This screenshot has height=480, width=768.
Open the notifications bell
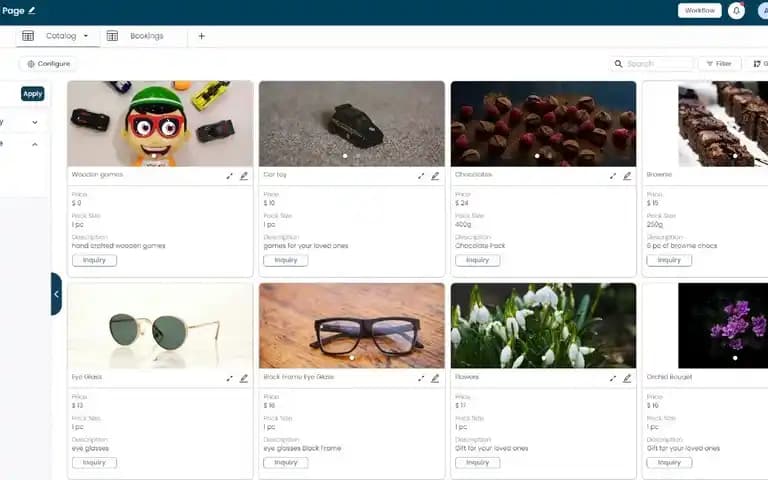point(736,10)
